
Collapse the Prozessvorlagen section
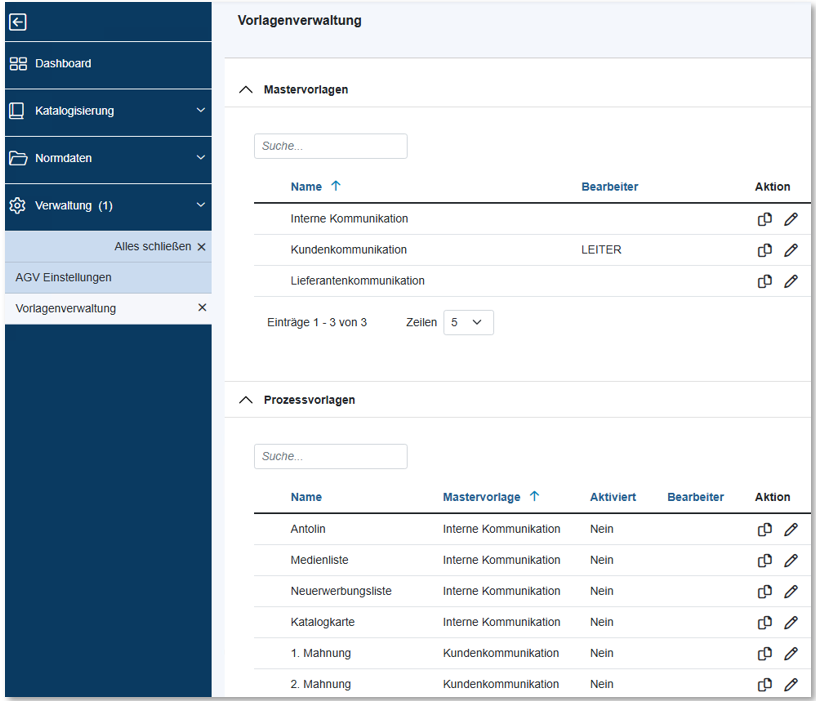tap(246, 399)
